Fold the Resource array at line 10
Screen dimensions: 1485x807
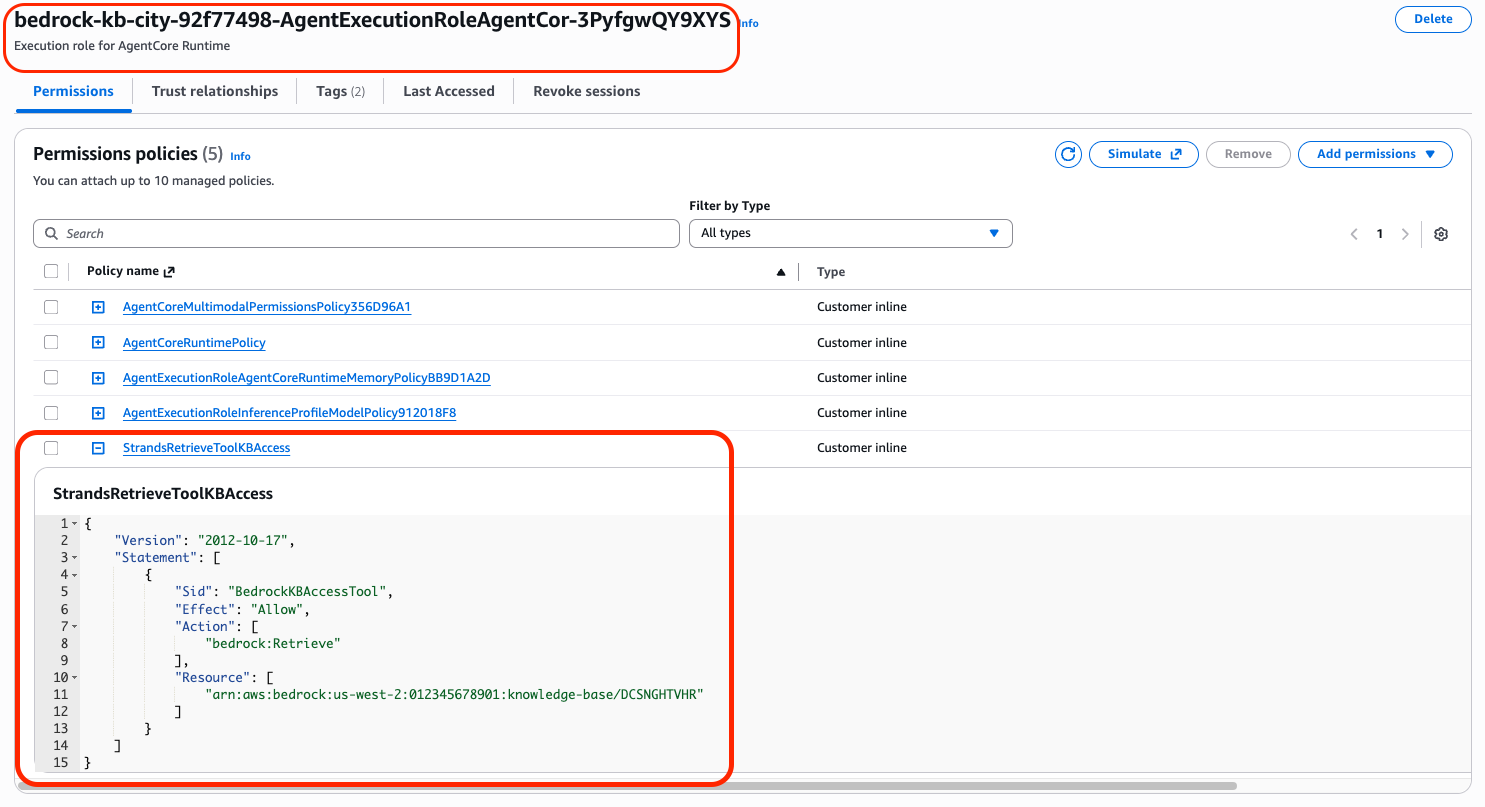click(x=74, y=678)
